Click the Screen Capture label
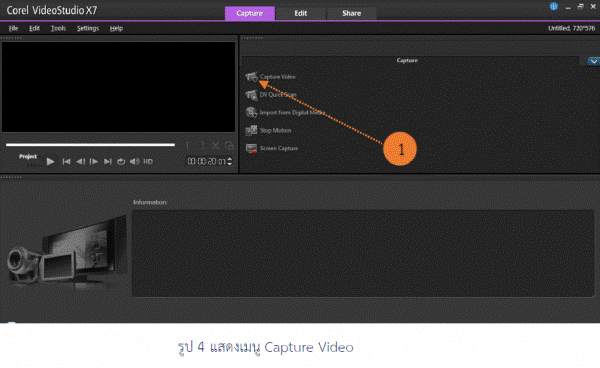Image resolution: width=600 pixels, height=368 pixels. pyautogui.click(x=279, y=148)
